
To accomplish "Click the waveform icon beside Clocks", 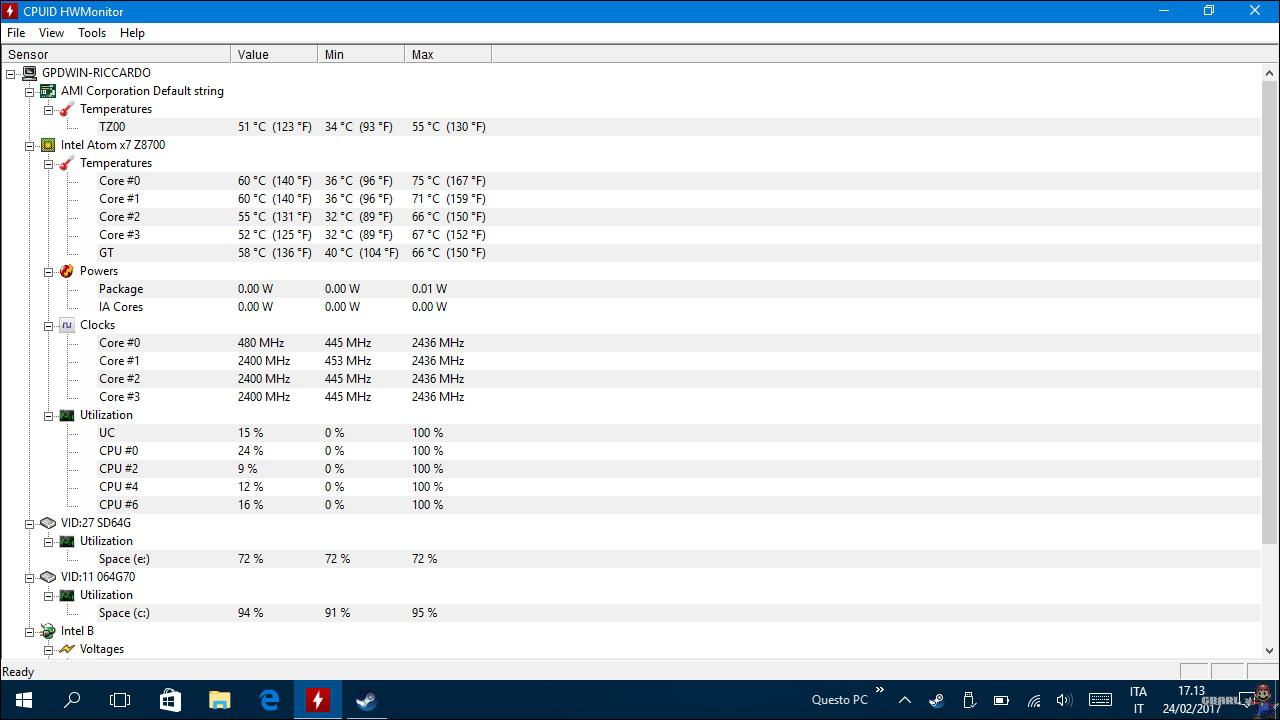I will (x=66, y=325).
